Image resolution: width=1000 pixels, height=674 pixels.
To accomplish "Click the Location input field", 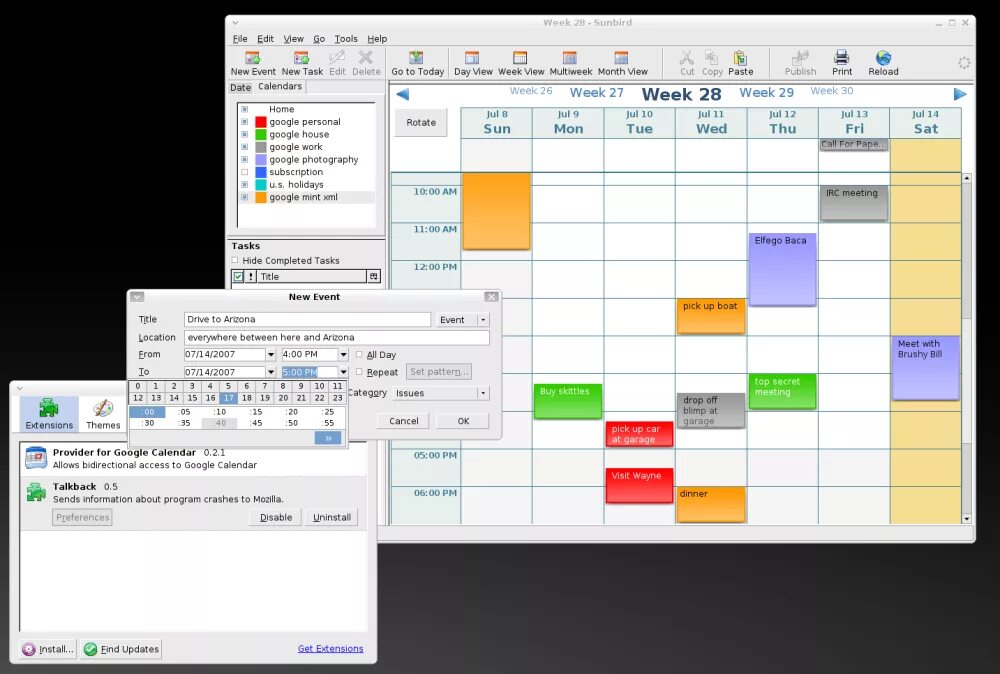I will [x=337, y=337].
